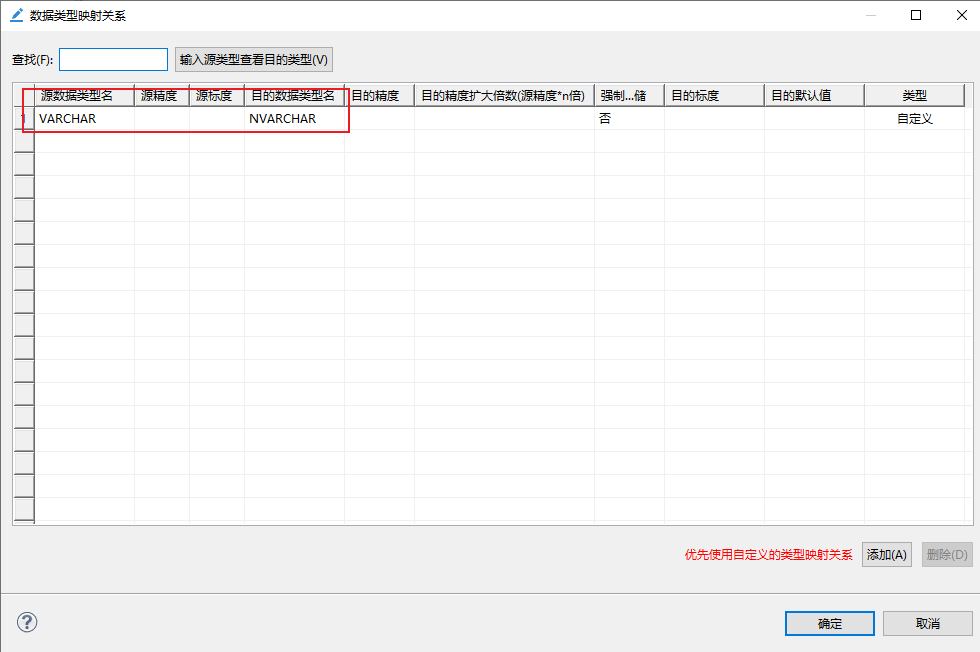Screen dimensions: 980x652
Task: Click 目的精度扩大倍数(源精度*n倍) column header
Action: 504,96
